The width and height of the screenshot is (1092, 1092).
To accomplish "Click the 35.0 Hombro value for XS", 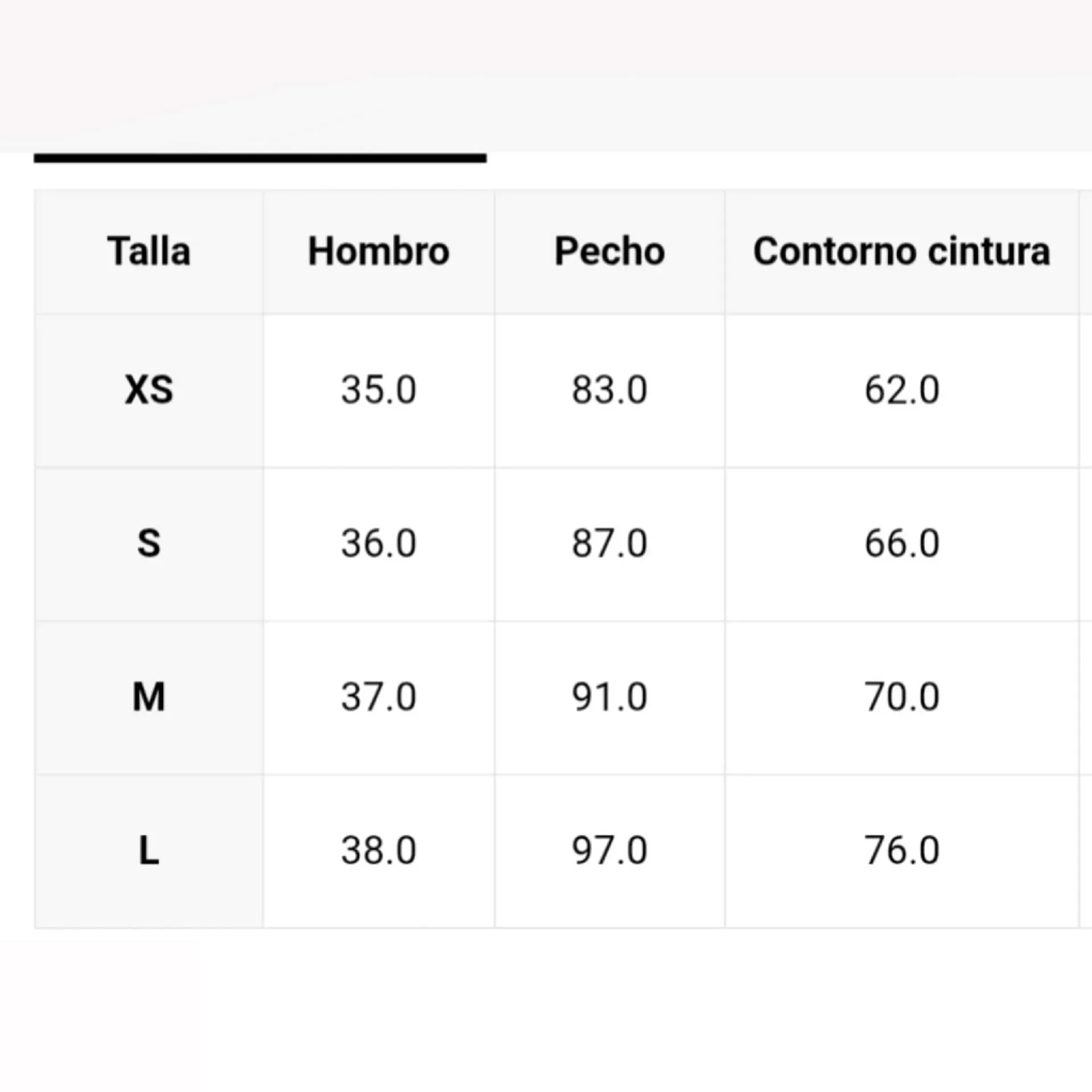I will tap(378, 390).
